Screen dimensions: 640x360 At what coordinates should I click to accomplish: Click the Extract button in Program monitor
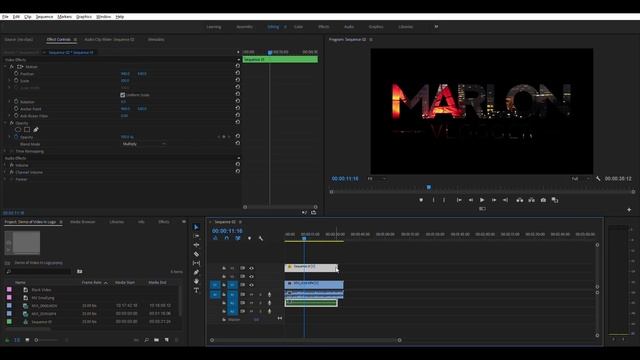(x=531, y=200)
